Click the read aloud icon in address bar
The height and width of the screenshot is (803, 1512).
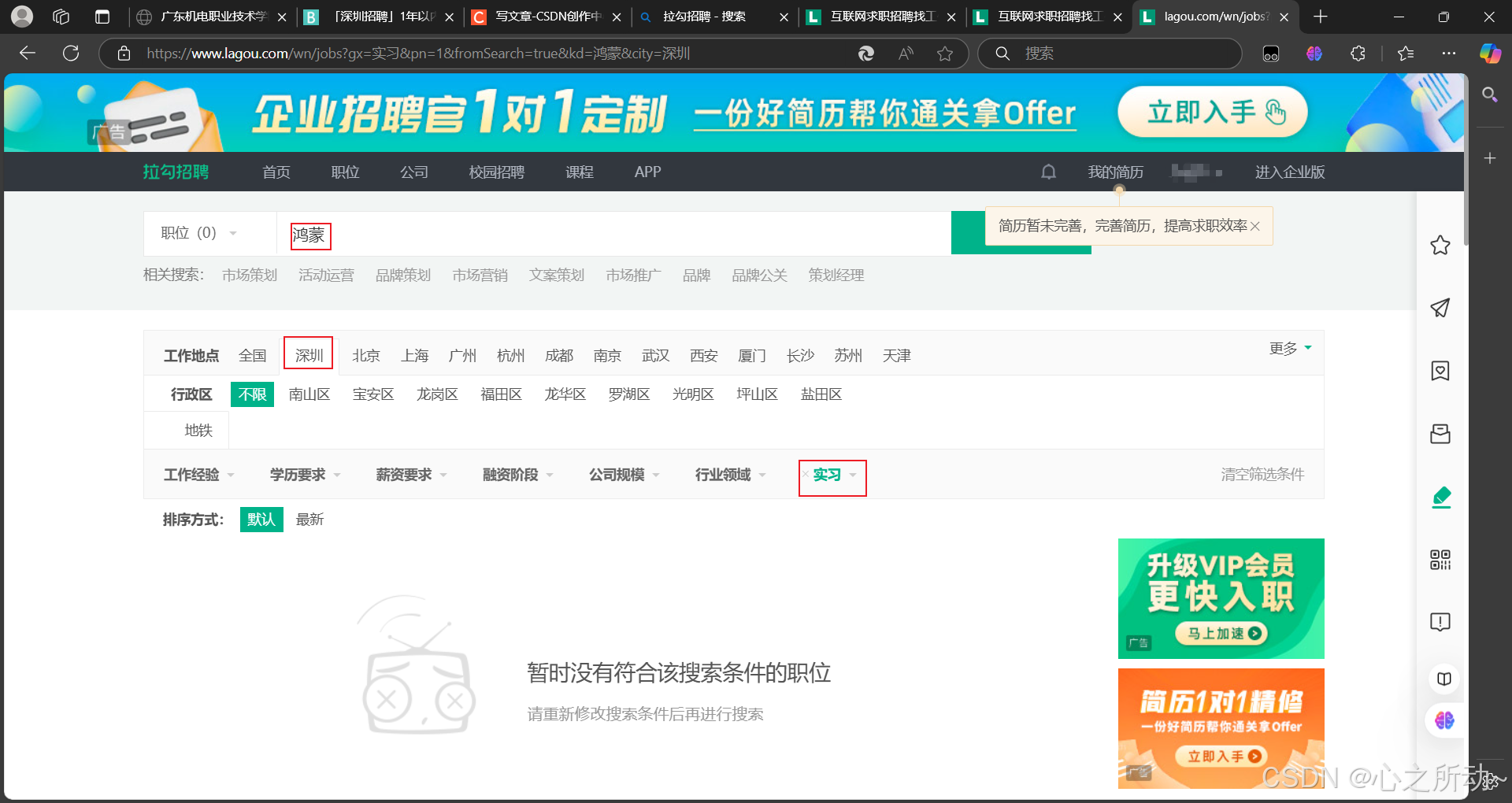point(906,54)
